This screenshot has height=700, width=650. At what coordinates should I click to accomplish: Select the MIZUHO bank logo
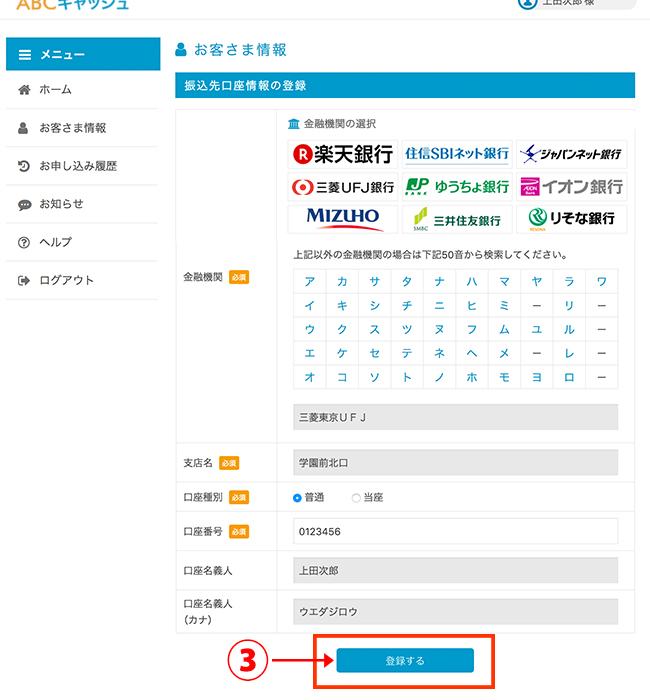tap(342, 219)
